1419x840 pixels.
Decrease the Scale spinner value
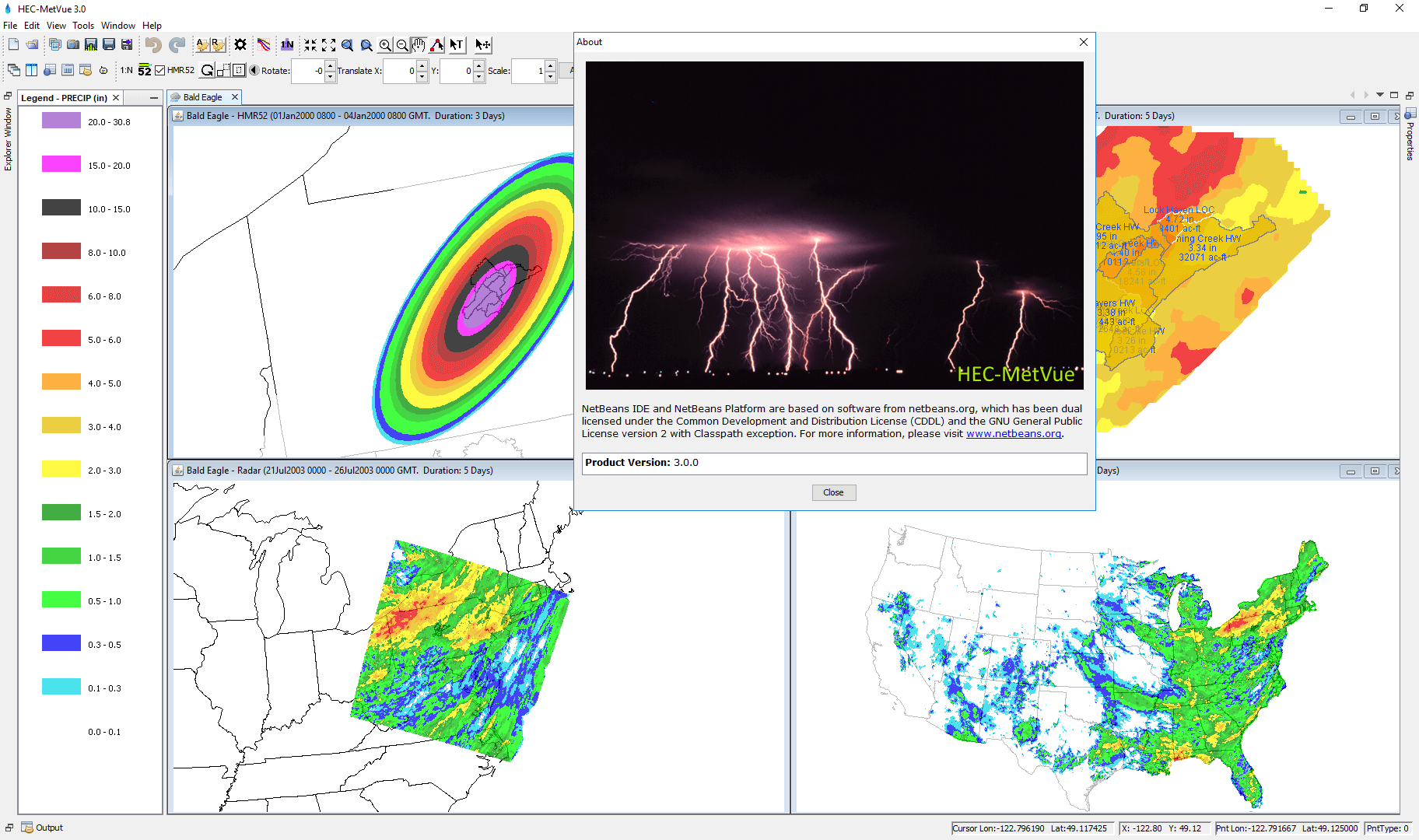551,75
